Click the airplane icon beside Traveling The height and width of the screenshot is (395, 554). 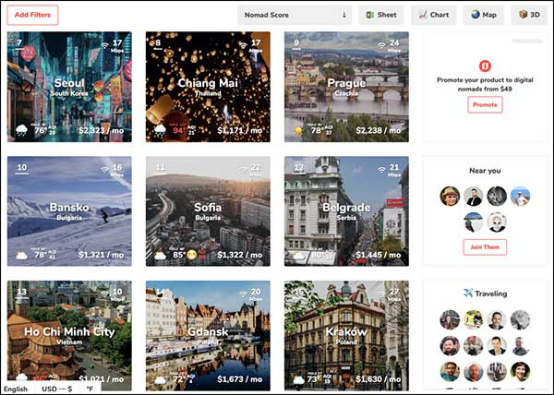pos(468,293)
